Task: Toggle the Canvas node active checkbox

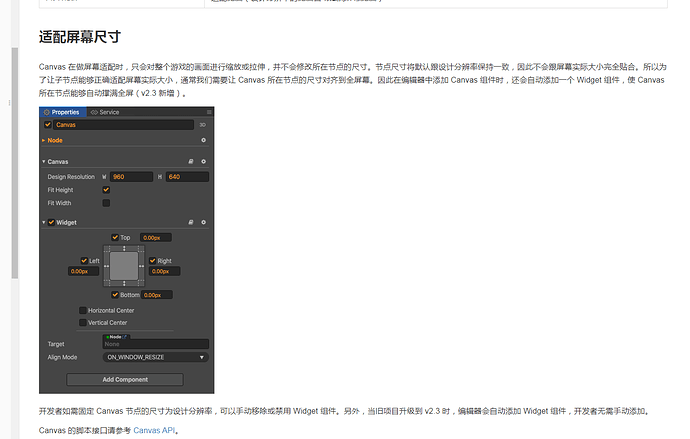Action: click(x=48, y=124)
